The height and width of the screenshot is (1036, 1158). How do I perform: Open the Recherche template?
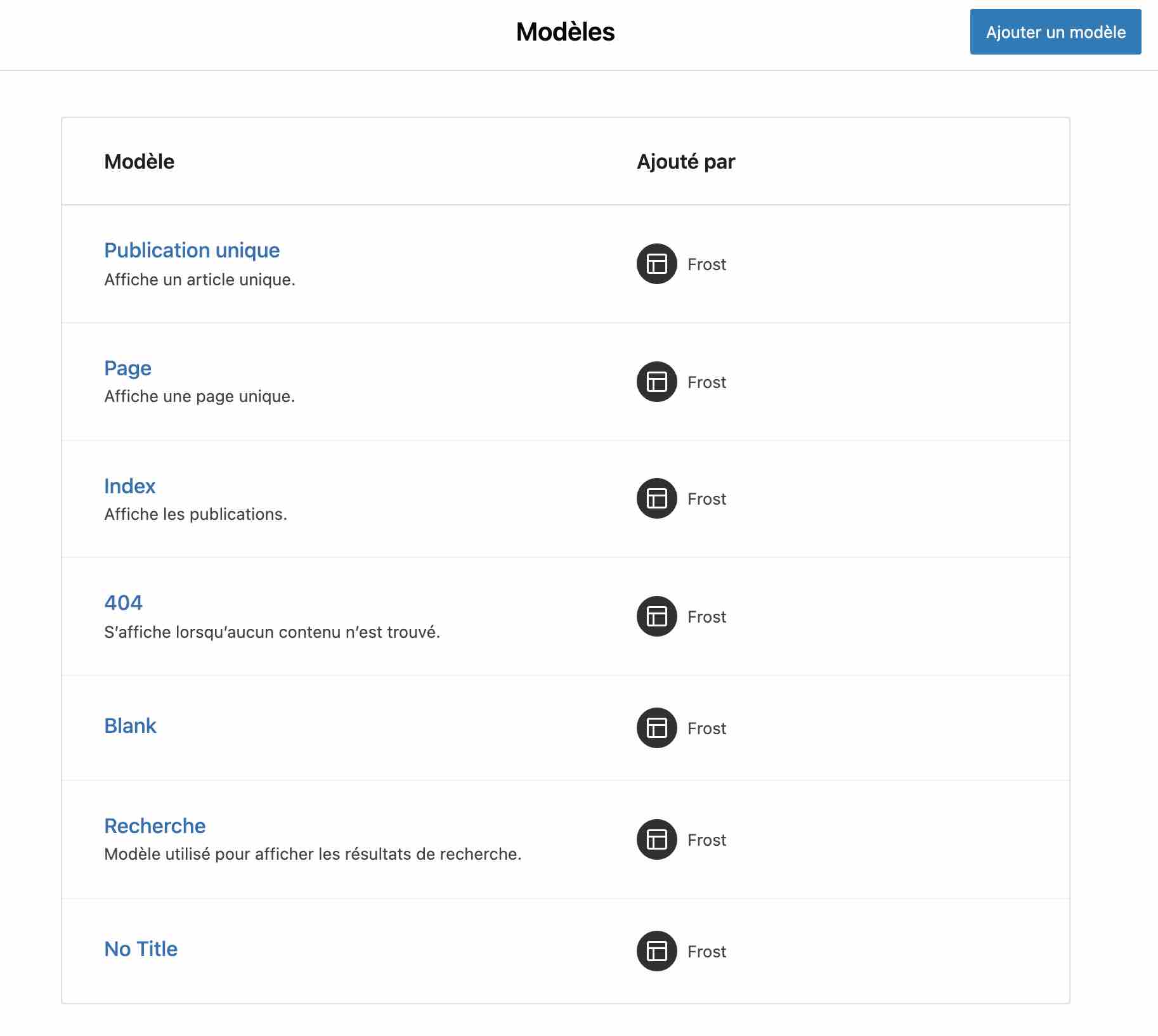tap(155, 826)
